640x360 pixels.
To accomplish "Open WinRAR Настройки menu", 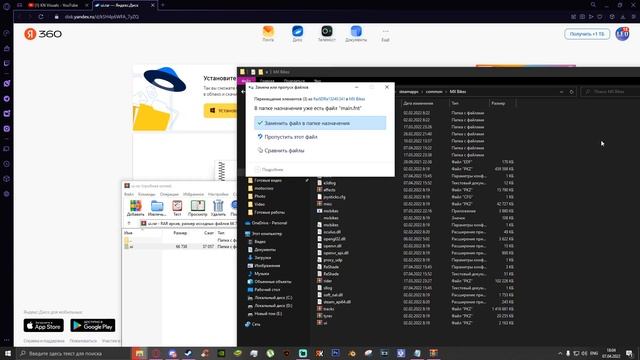I will (x=218, y=194).
